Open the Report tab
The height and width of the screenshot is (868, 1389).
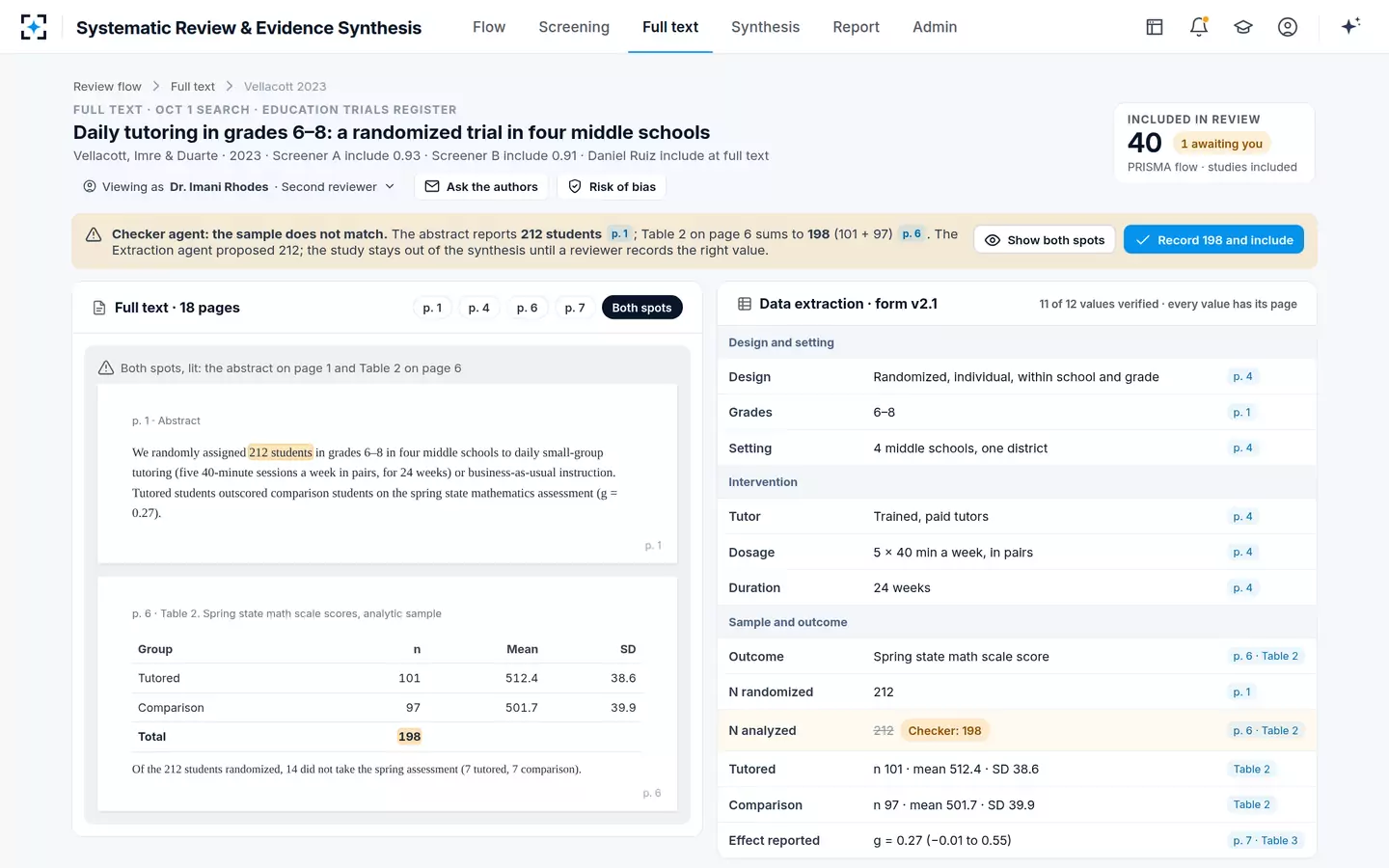pos(856,27)
